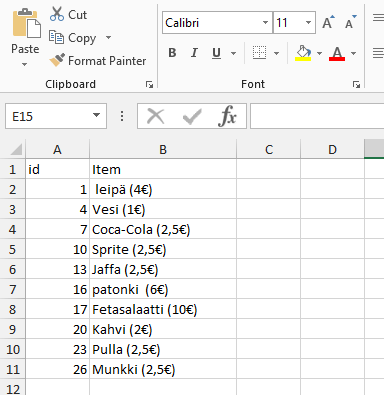The height and width of the screenshot is (395, 384).
Task: Open the Paste options arrow
Action: pos(24,64)
